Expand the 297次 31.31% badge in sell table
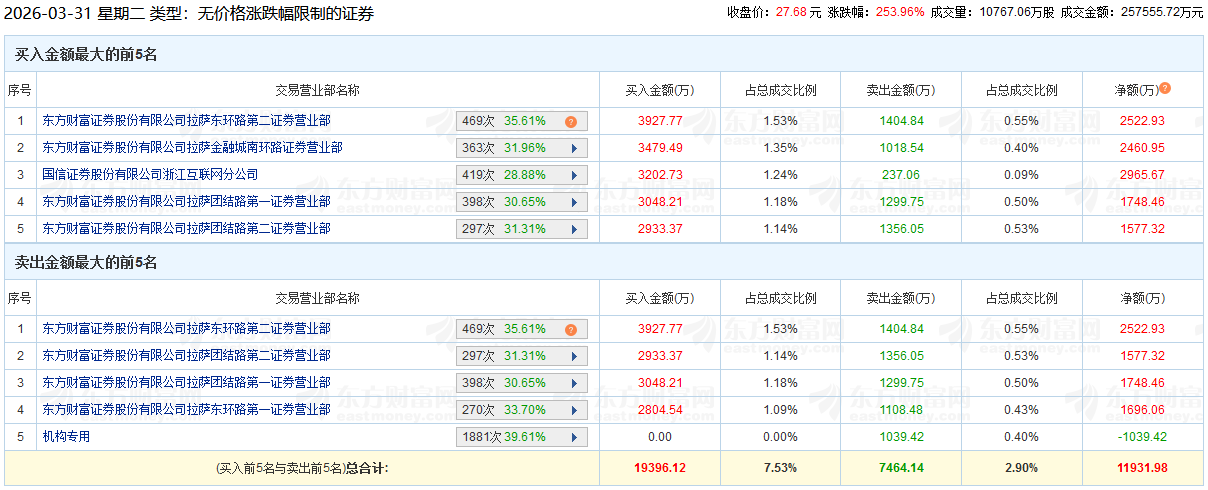 pyautogui.click(x=574, y=356)
